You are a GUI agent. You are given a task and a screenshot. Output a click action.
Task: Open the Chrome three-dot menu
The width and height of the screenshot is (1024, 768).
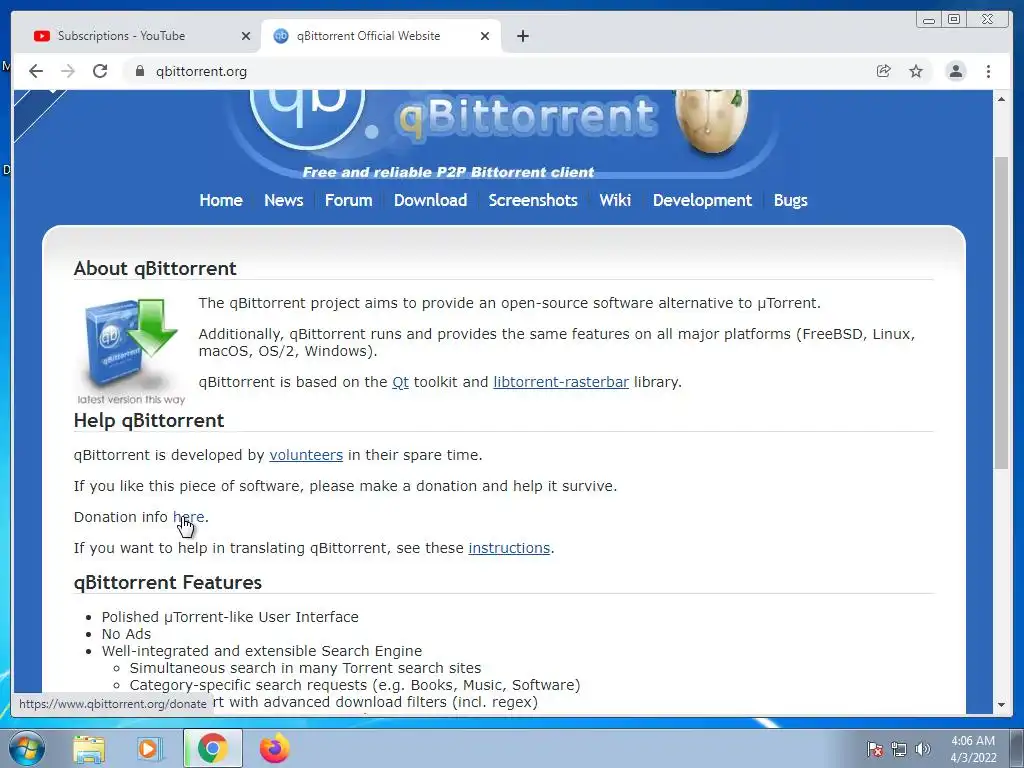point(988,71)
